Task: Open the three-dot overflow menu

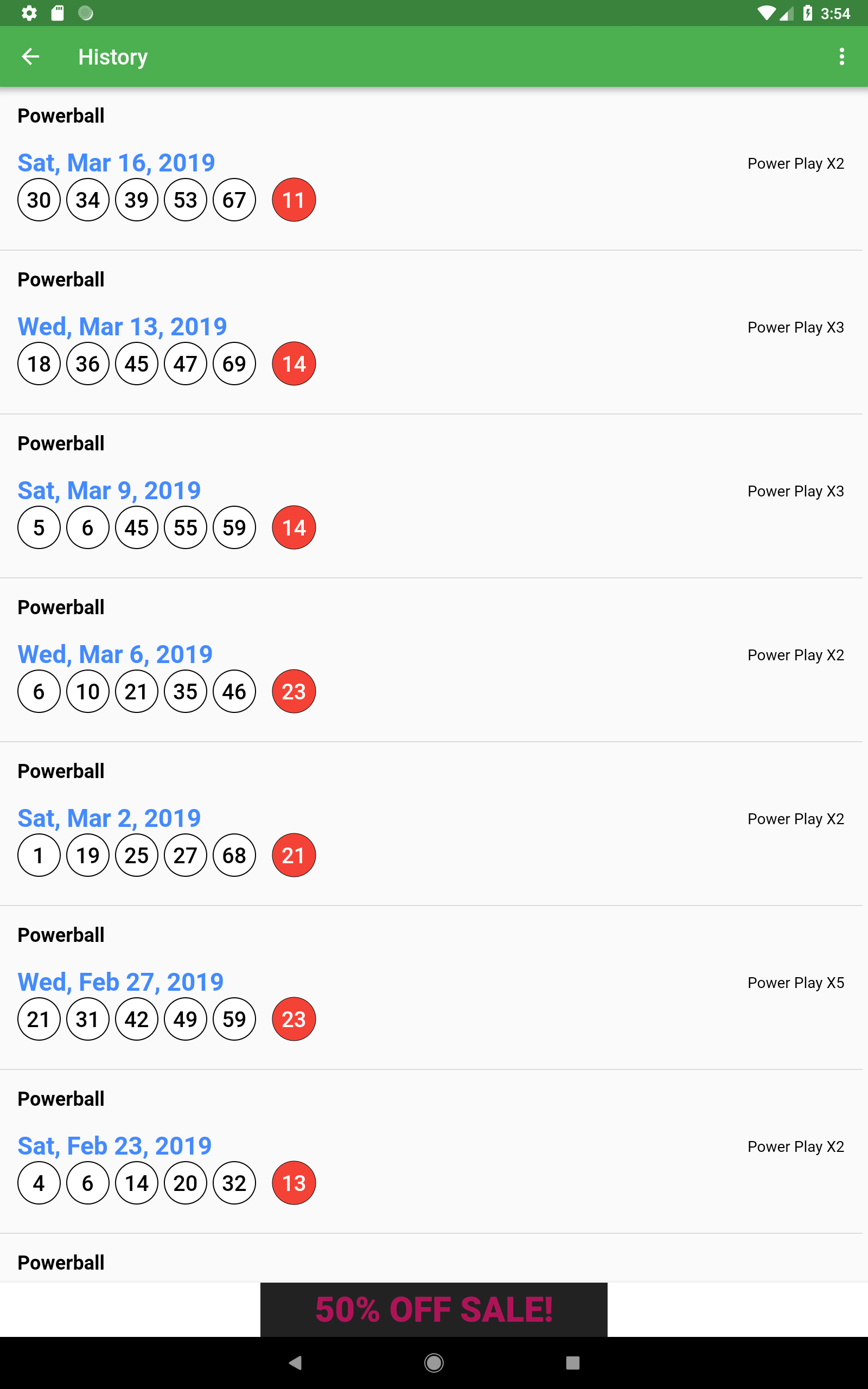Action: pyautogui.click(x=841, y=56)
